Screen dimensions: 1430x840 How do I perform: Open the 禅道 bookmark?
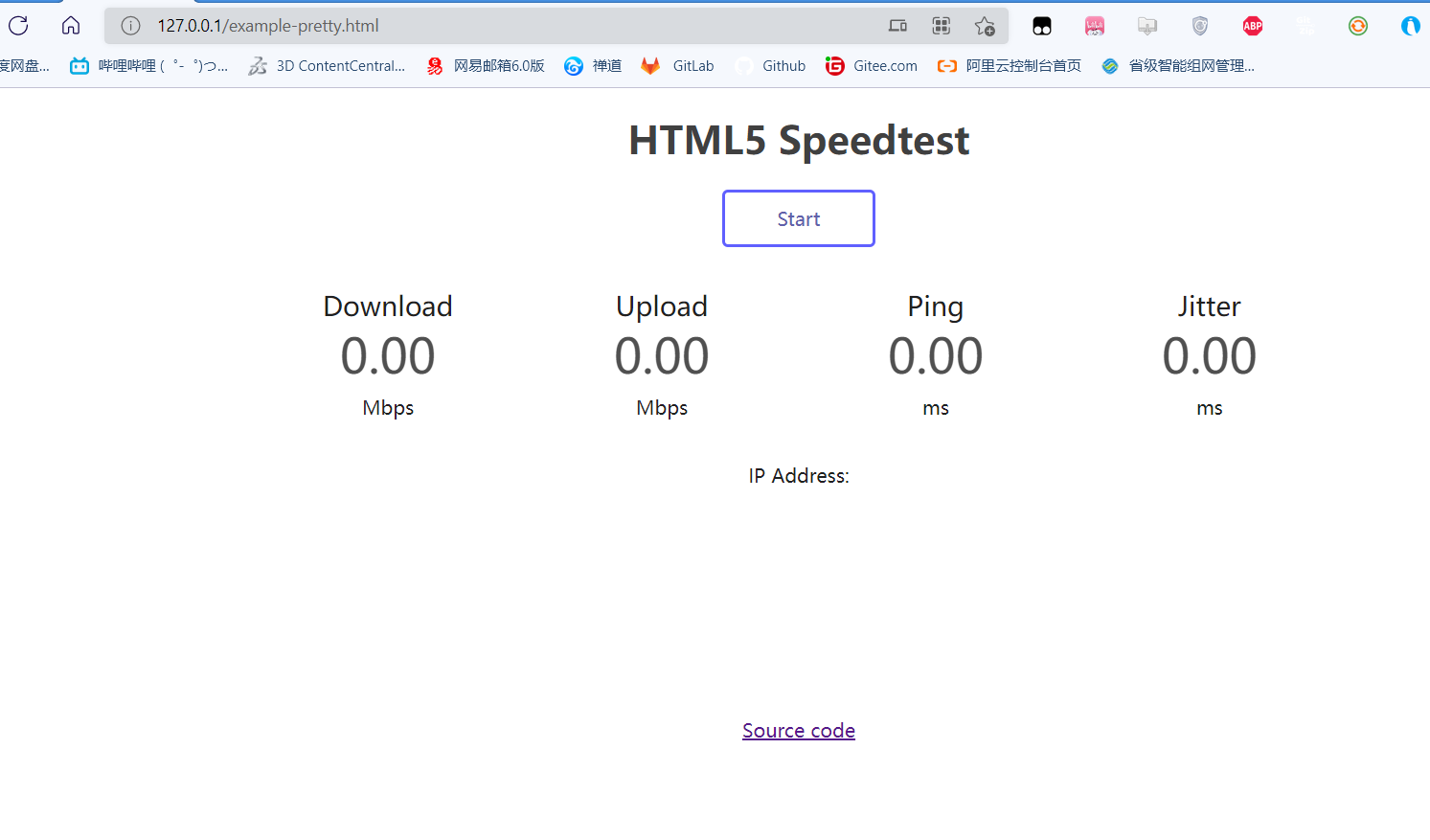593,65
